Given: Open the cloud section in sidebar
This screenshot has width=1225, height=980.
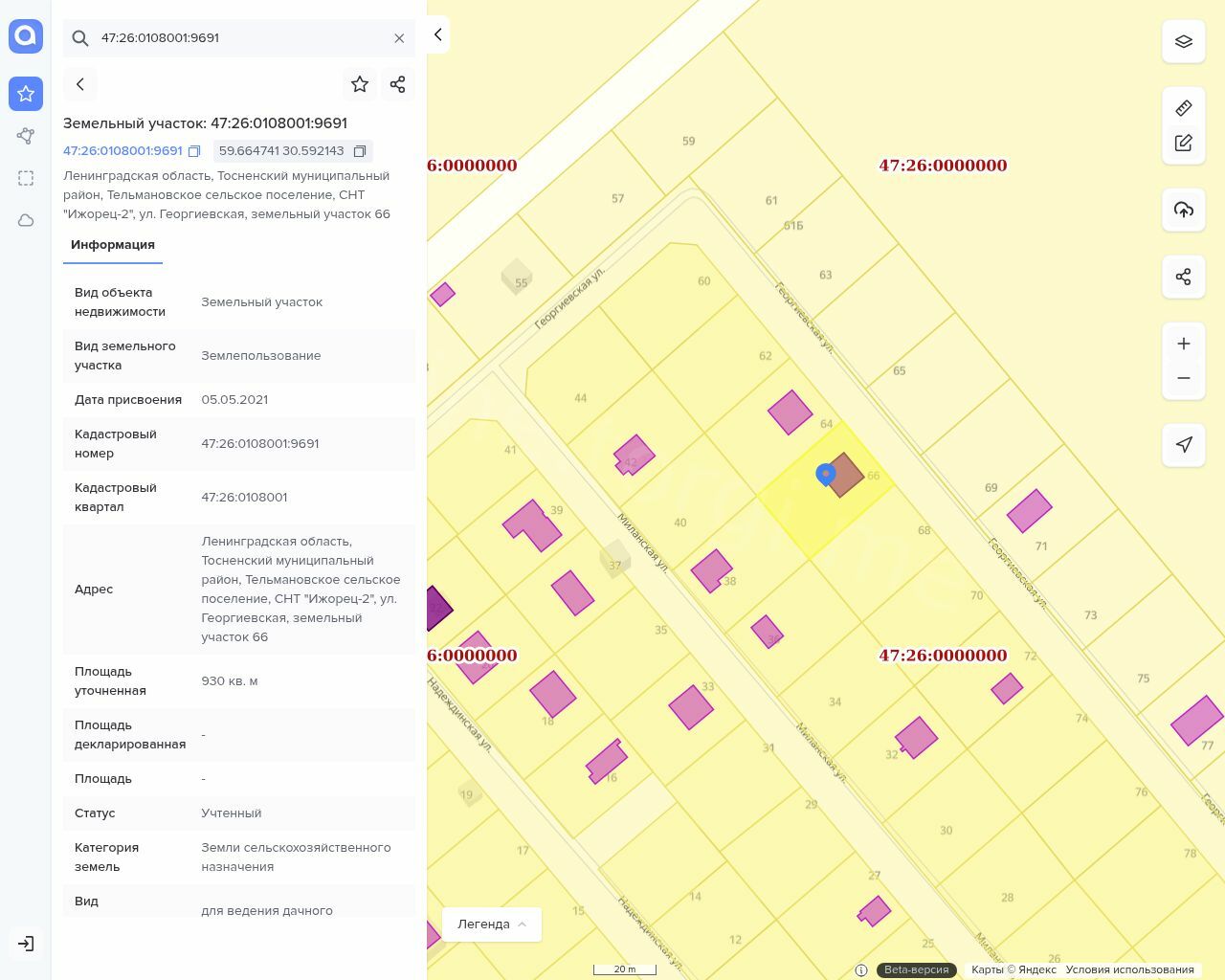Looking at the screenshot, I should [26, 220].
